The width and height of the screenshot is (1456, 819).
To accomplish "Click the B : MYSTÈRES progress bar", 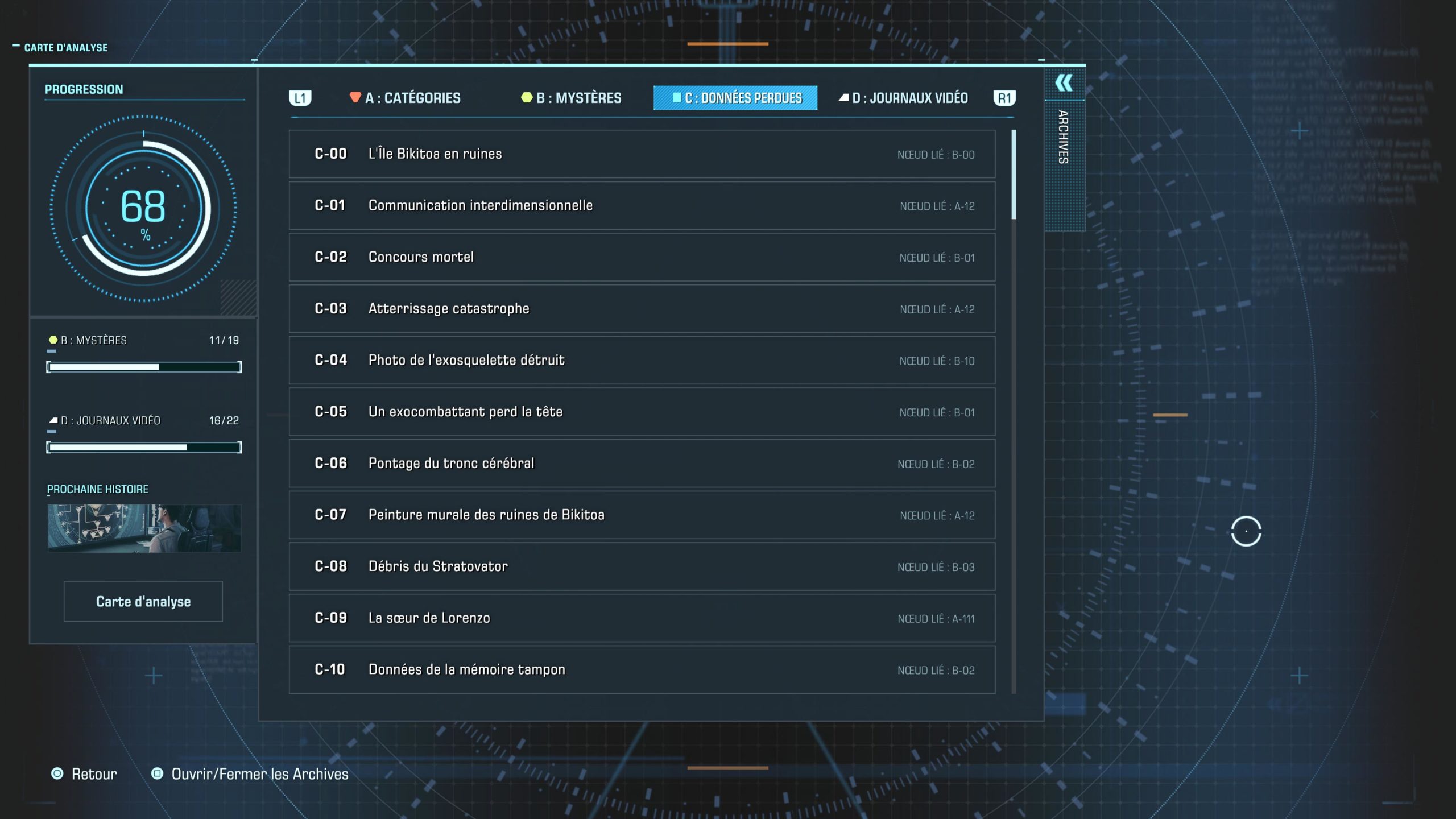I will (144, 367).
